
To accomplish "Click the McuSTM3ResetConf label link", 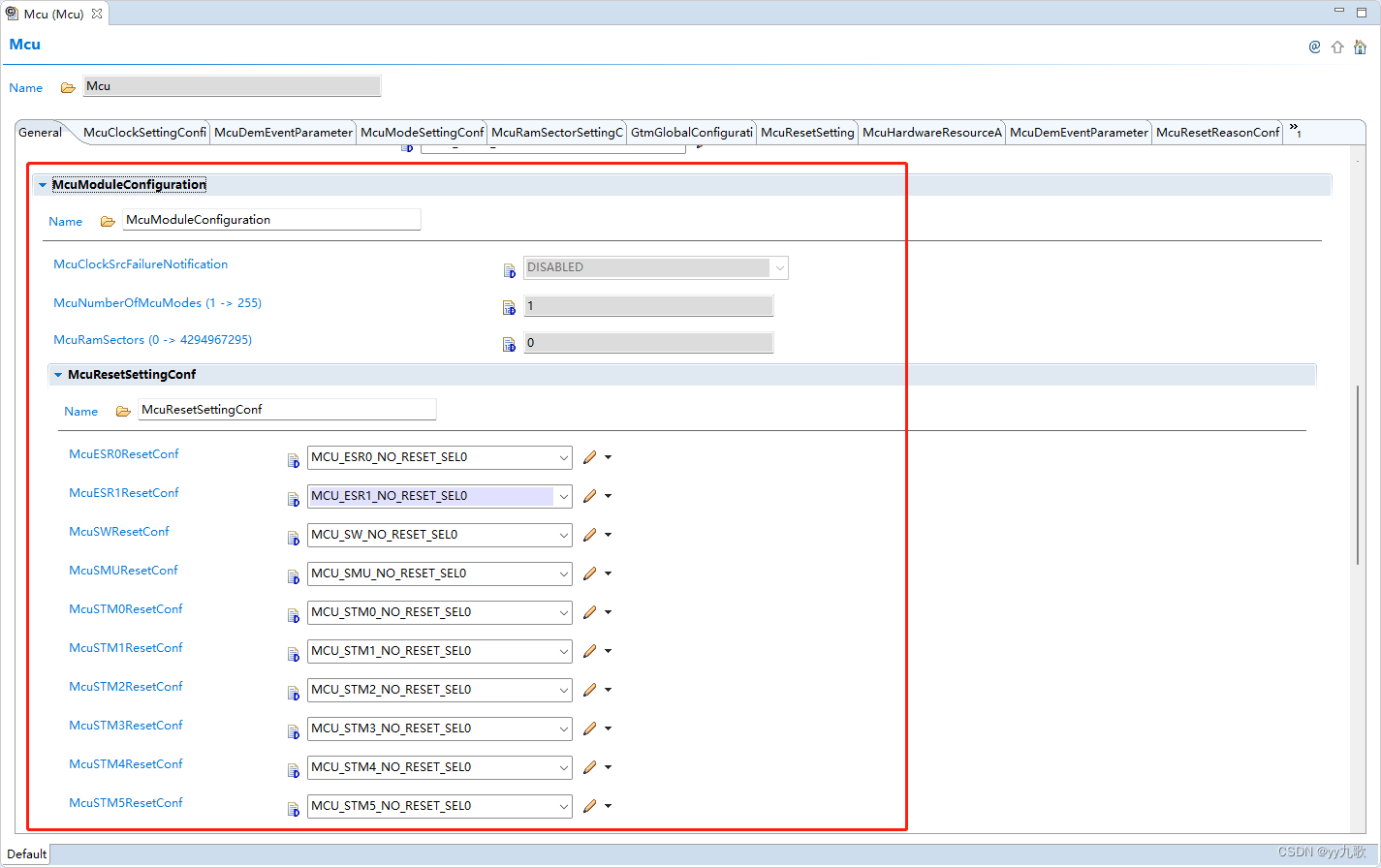I will 126,726.
